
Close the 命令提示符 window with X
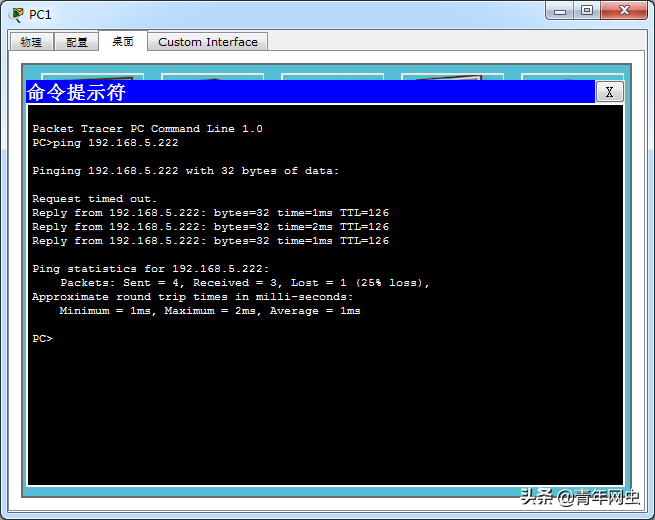coord(609,92)
